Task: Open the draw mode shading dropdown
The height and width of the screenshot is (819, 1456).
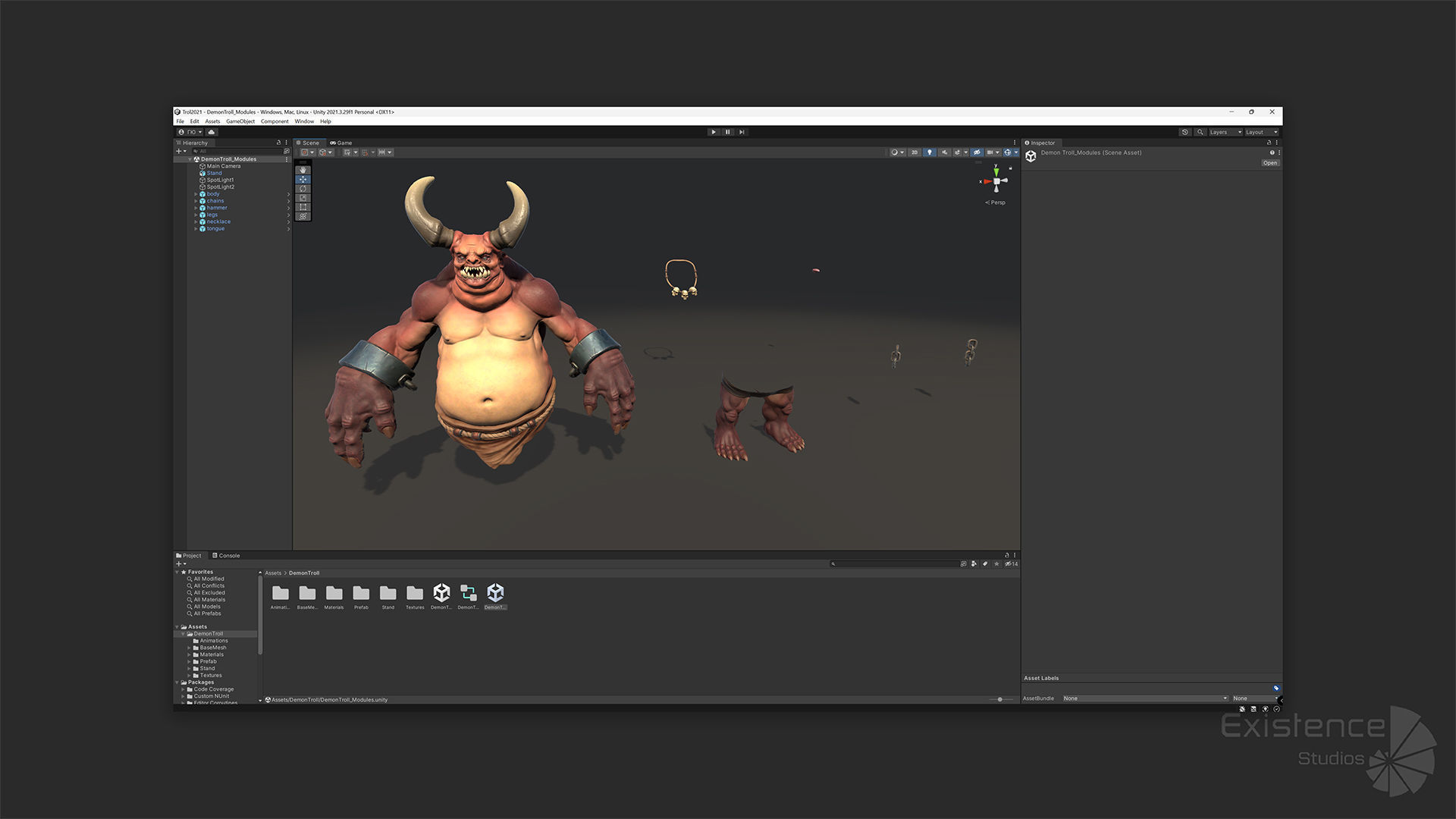Action: tap(897, 152)
